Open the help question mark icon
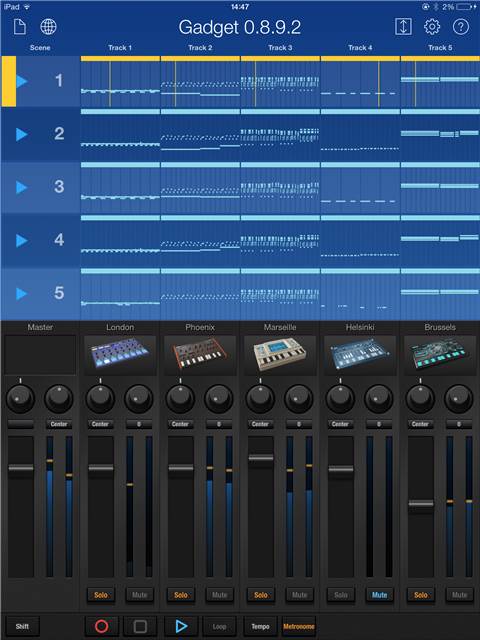This screenshot has height=640, width=480. 461,27
